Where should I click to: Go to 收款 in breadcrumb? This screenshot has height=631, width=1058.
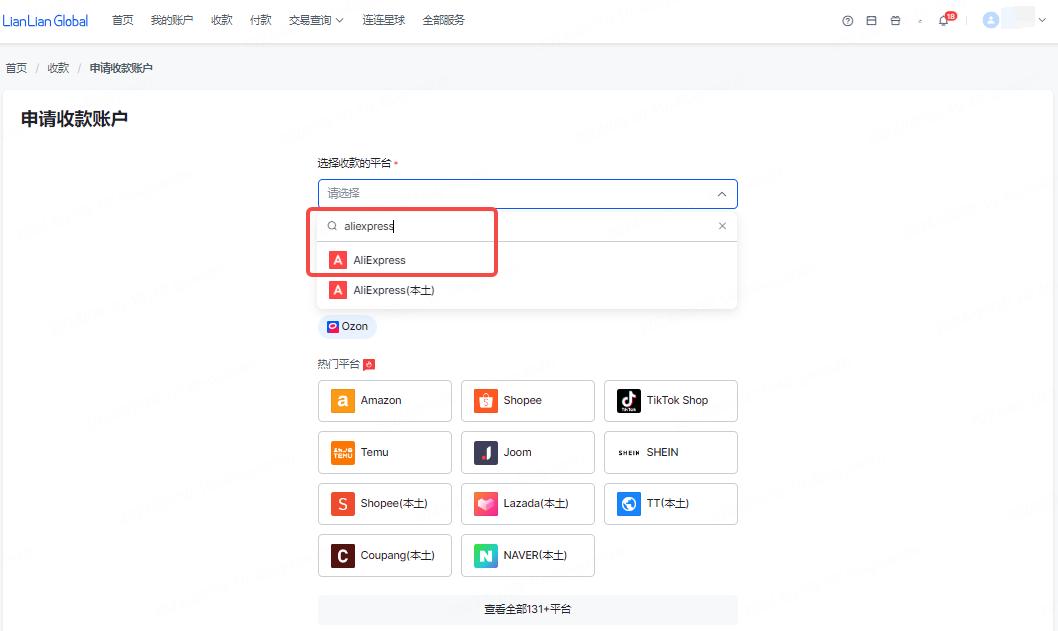pyautogui.click(x=58, y=68)
